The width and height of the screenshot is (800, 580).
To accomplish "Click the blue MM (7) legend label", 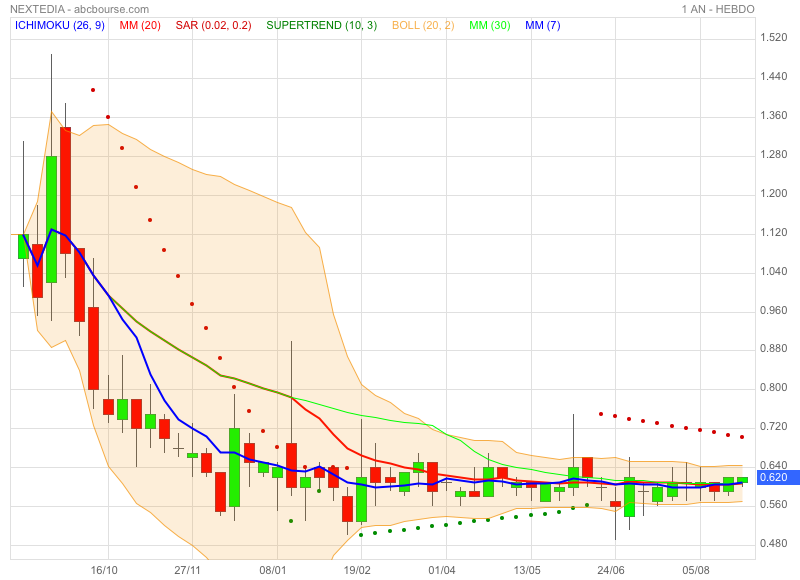I will [x=542, y=25].
